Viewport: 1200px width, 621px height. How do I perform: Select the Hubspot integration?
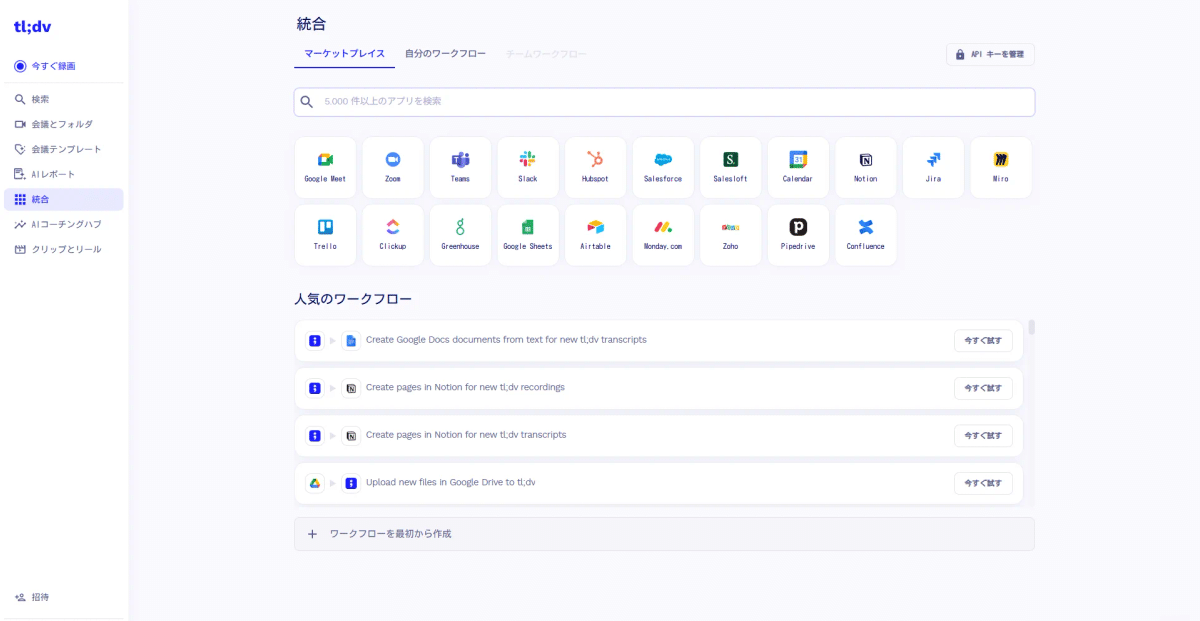[595, 167]
